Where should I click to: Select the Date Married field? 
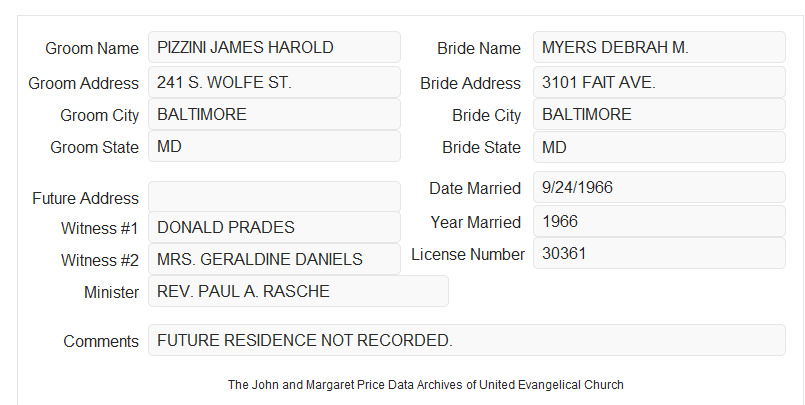point(659,187)
